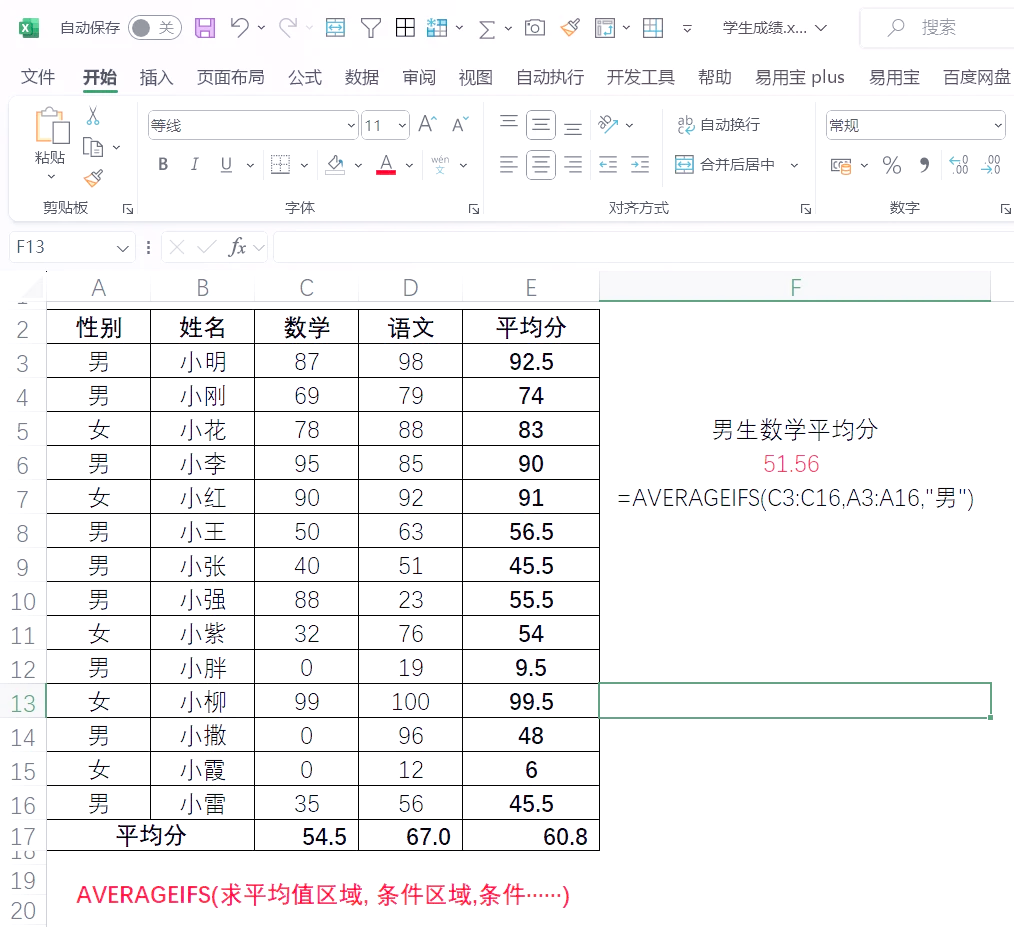Open the Clipboard group dialog launcher

coord(127,208)
